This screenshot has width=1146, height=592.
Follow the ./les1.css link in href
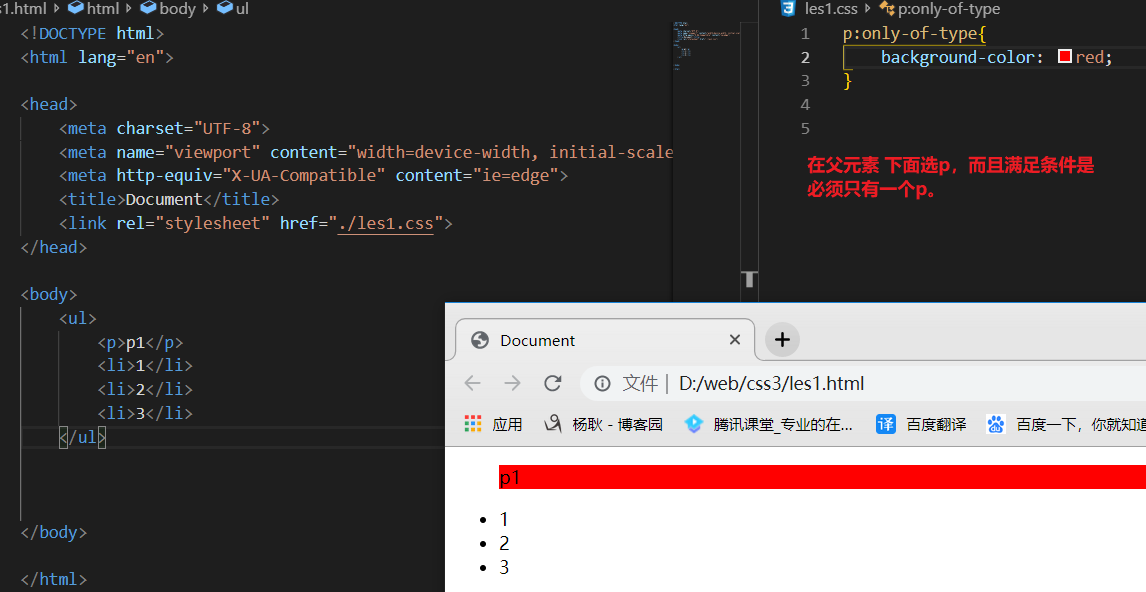point(386,223)
